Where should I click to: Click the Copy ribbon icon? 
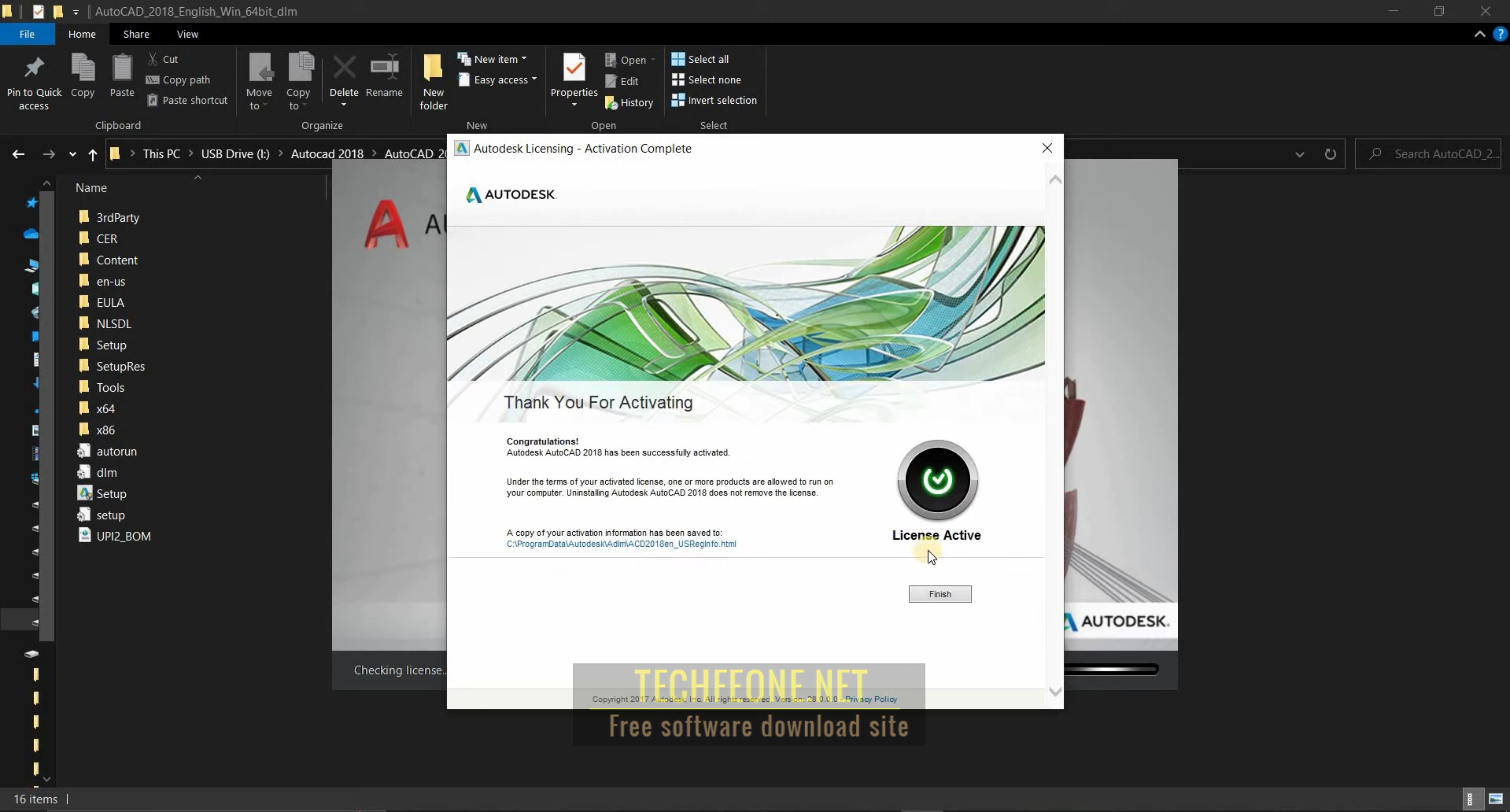pyautogui.click(x=83, y=76)
